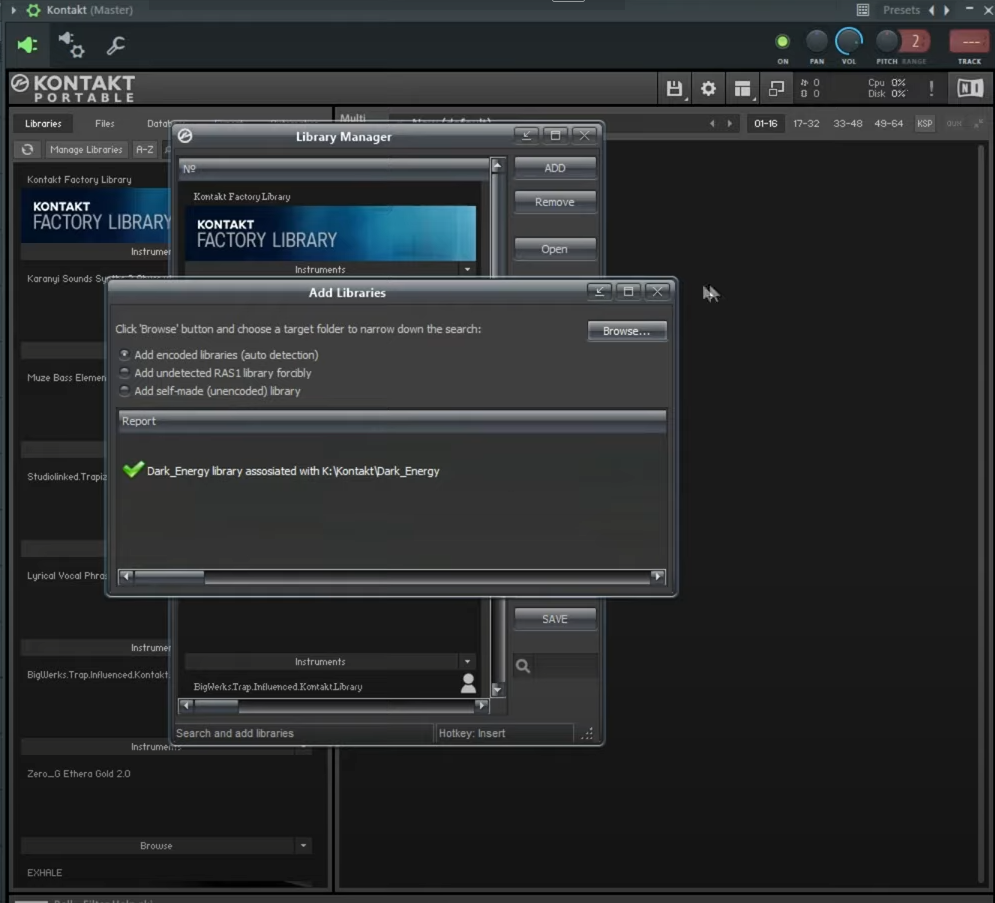Click Manage Libraries button
Screen dimensions: 995x903
coord(86,149)
